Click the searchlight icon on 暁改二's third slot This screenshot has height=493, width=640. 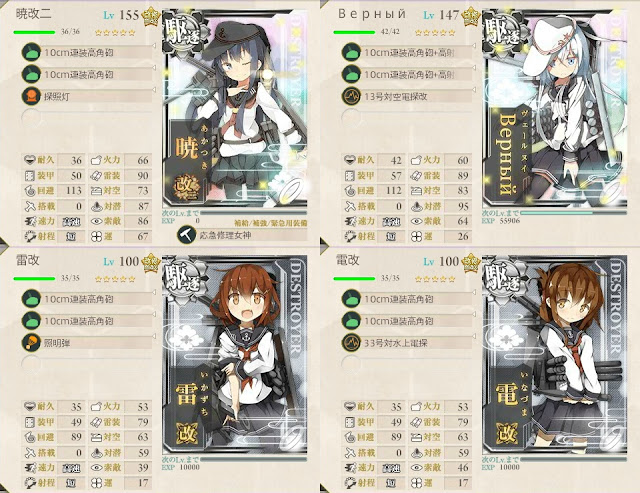click(31, 96)
